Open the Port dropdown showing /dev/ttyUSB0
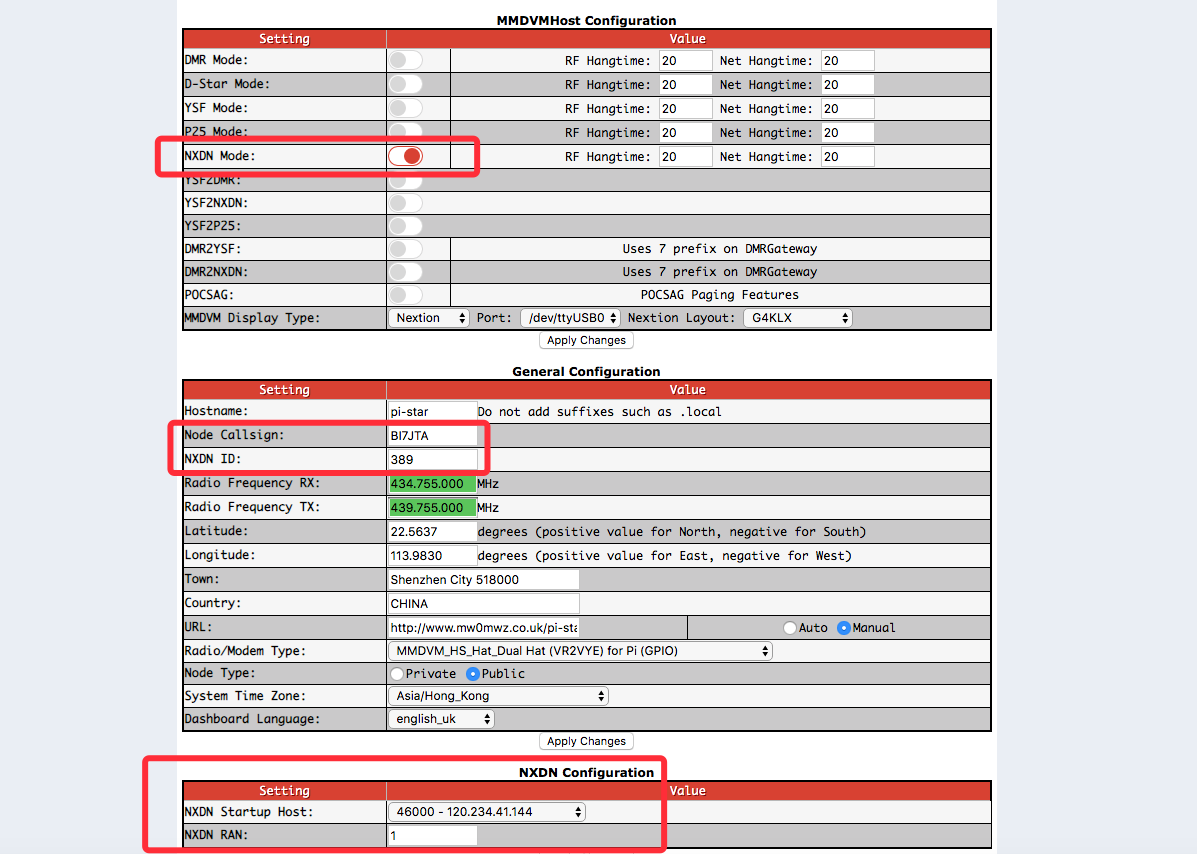 [x=570, y=318]
